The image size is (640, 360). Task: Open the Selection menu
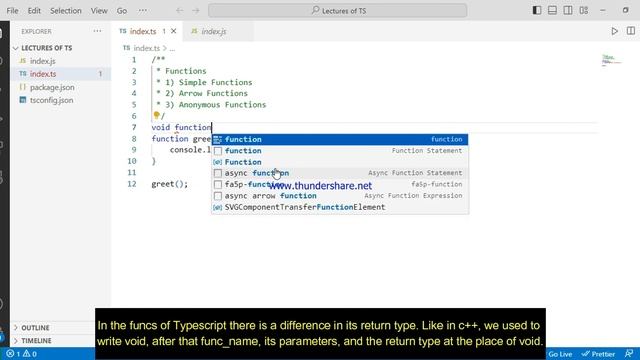[66, 11]
